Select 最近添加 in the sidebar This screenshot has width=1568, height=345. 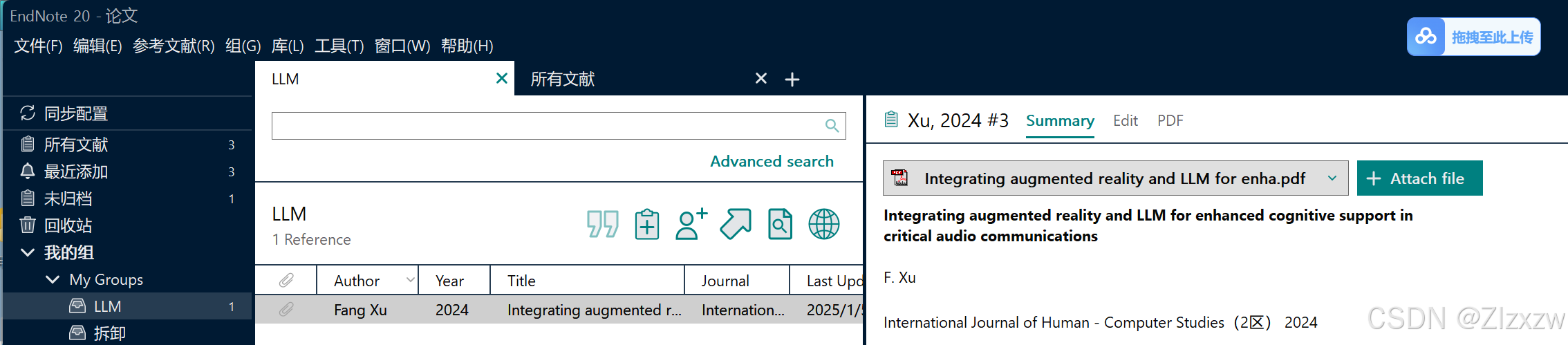click(x=128, y=171)
